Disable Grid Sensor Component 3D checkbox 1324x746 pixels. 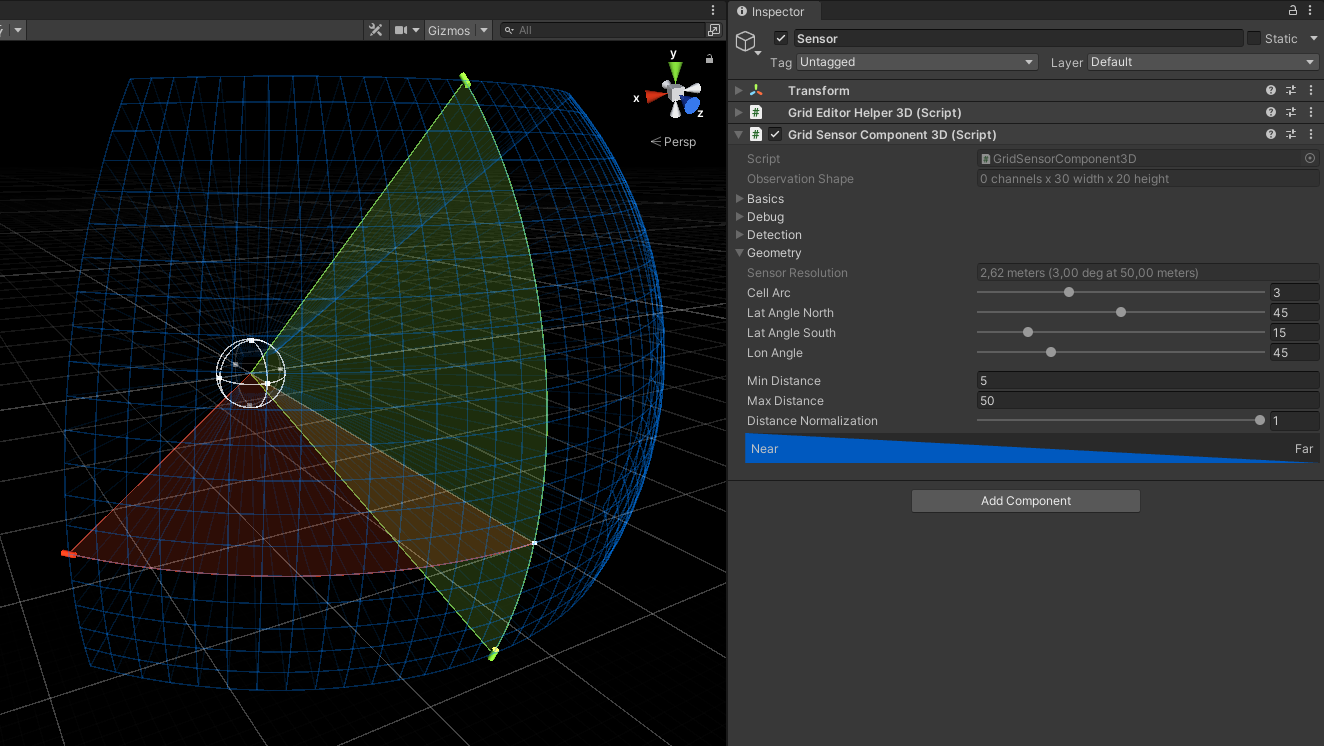coord(775,135)
